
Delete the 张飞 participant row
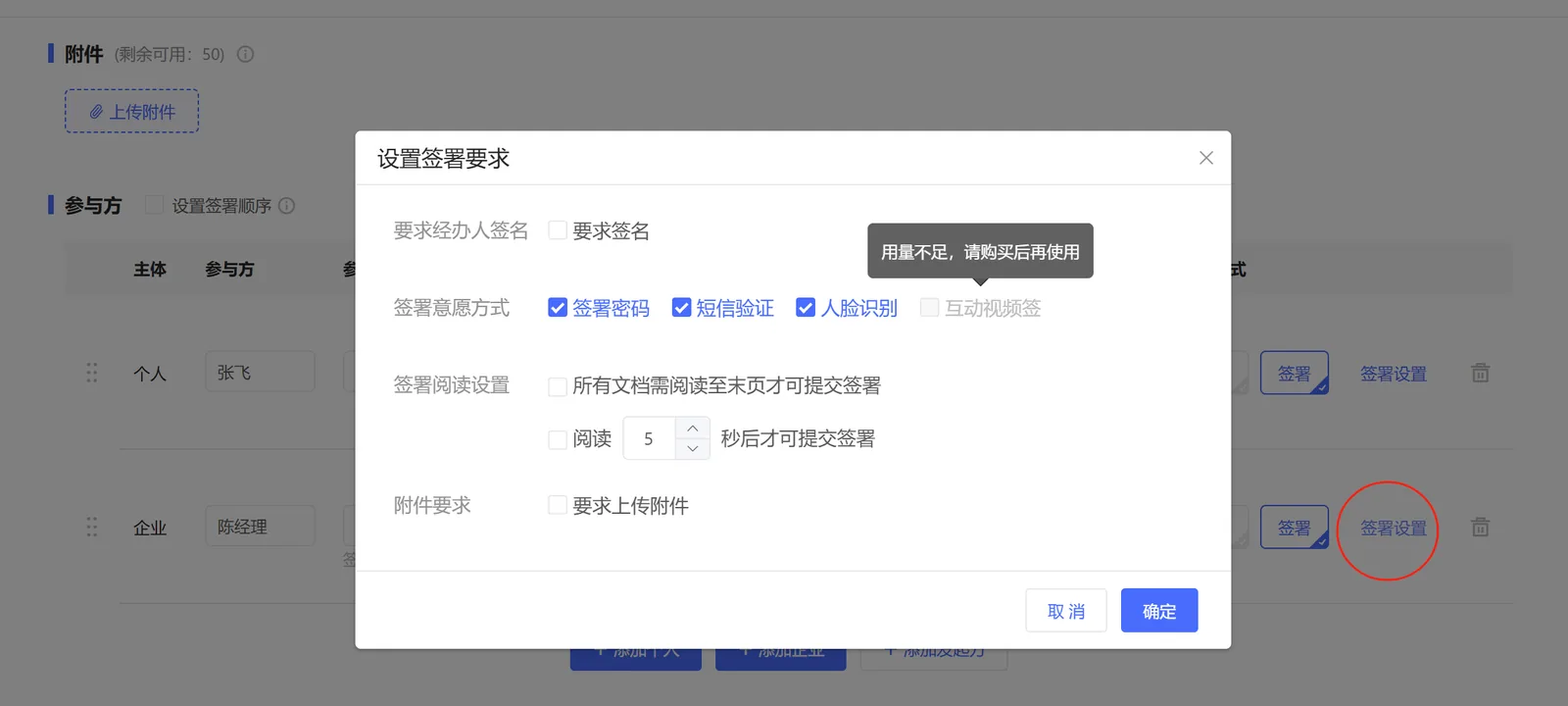(x=1480, y=373)
